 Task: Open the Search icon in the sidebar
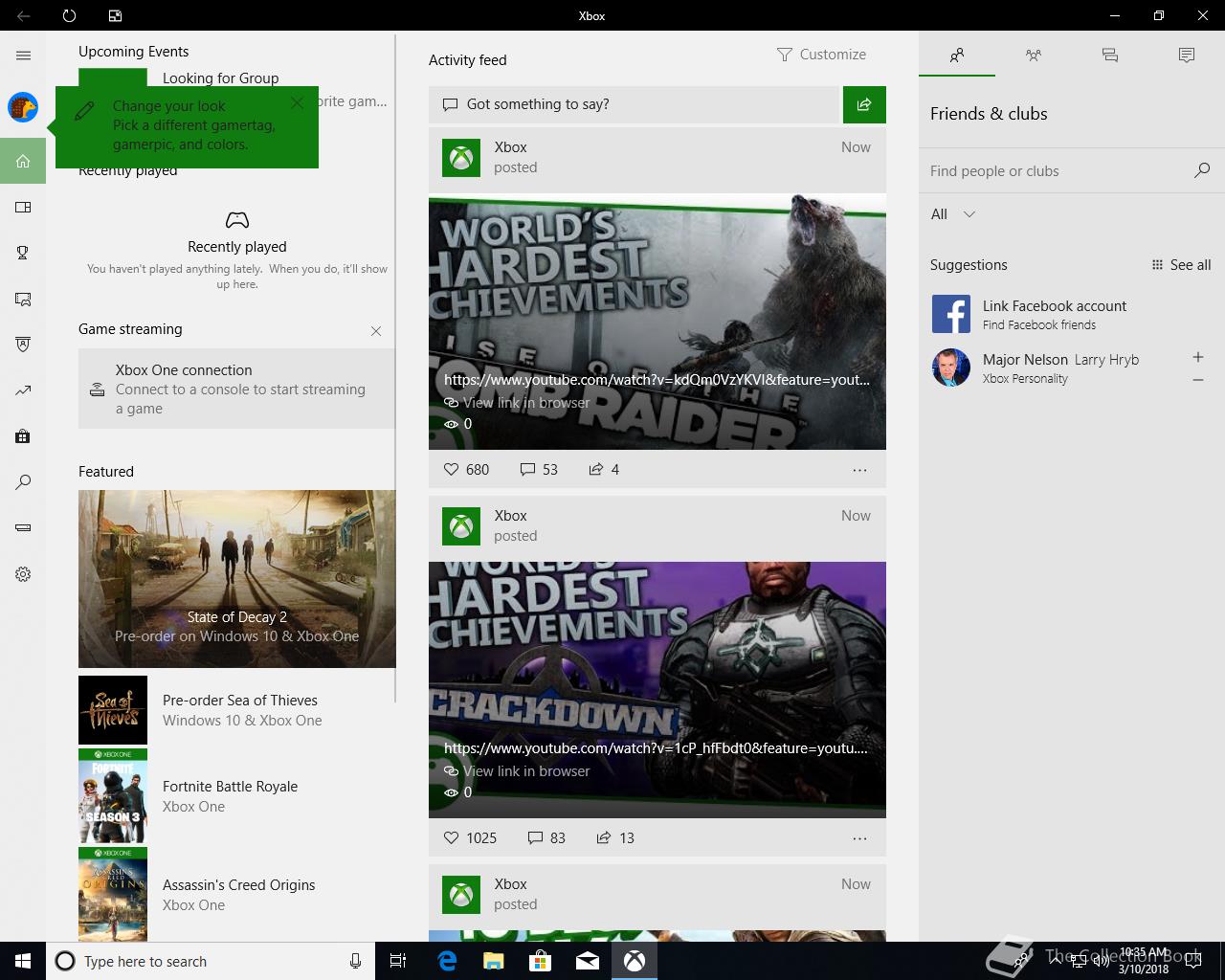click(23, 482)
